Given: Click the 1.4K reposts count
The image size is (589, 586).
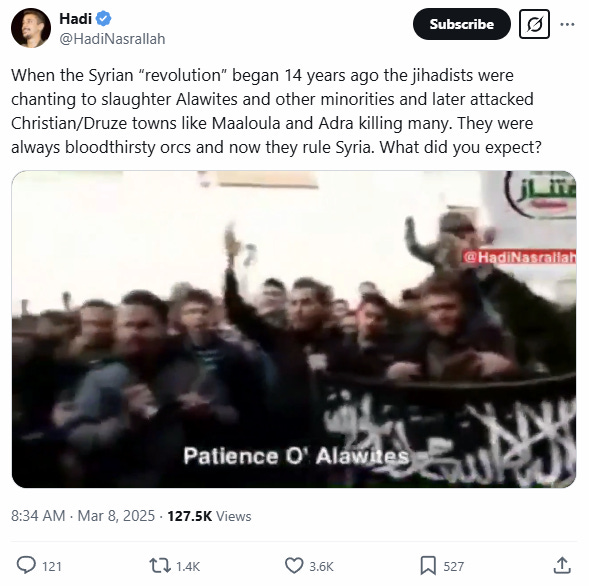Looking at the screenshot, I should pyautogui.click(x=188, y=566).
